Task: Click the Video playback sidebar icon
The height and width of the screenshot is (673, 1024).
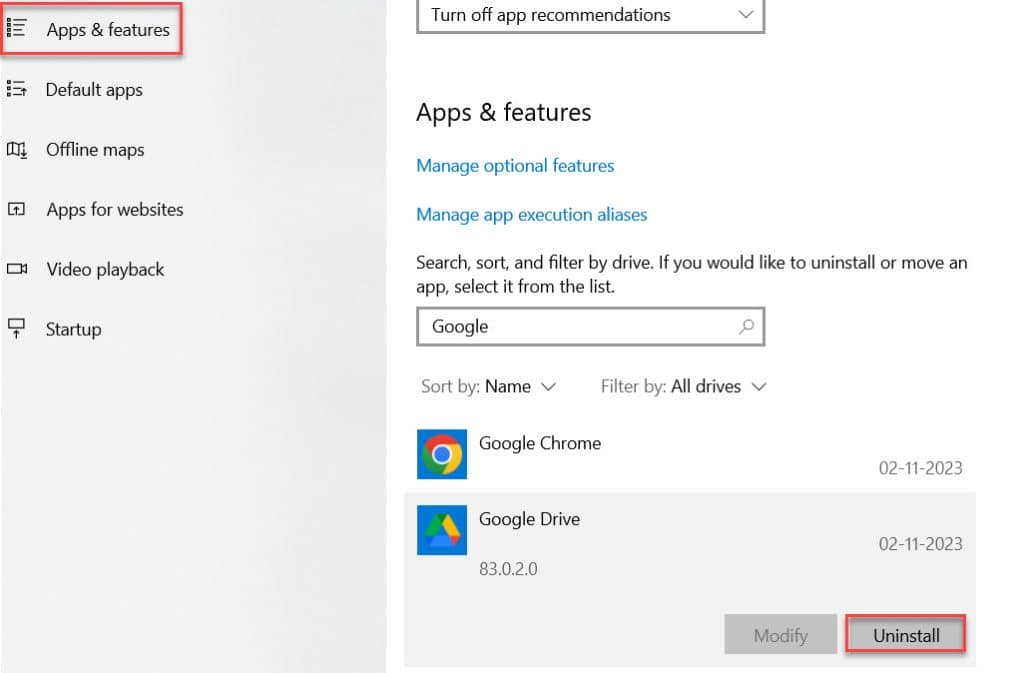Action: (x=17, y=269)
